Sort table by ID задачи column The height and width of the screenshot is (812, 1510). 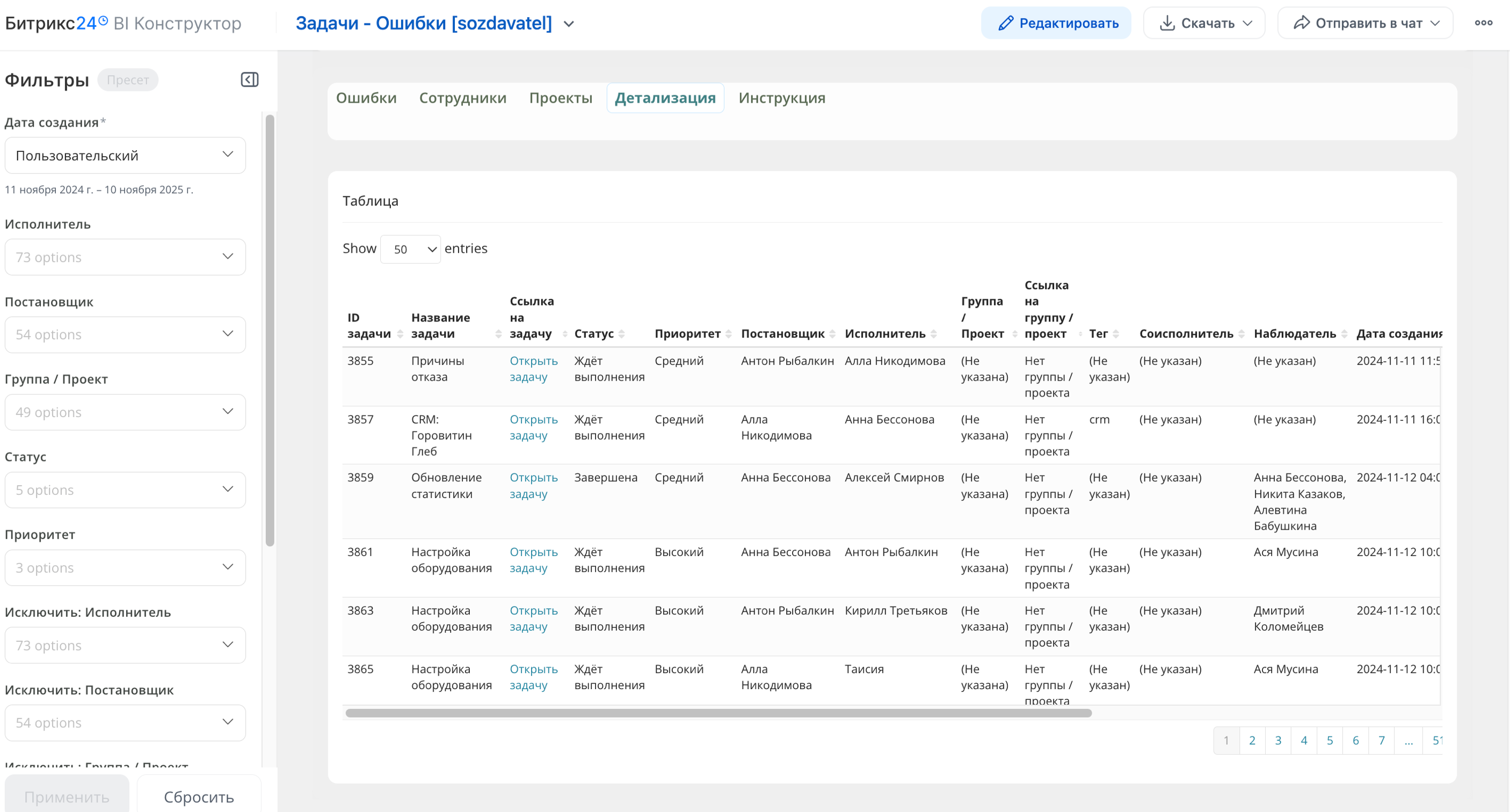(x=401, y=334)
